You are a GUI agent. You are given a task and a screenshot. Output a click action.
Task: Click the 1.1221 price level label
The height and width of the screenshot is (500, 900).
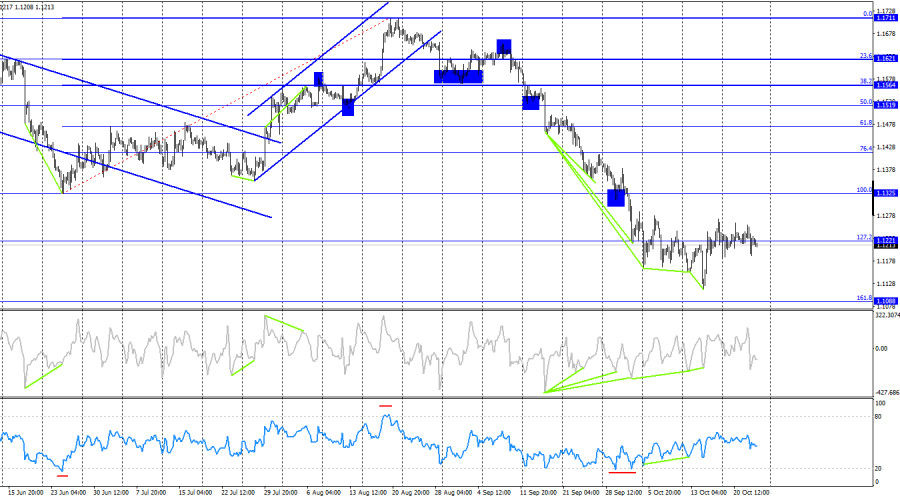(x=886, y=240)
